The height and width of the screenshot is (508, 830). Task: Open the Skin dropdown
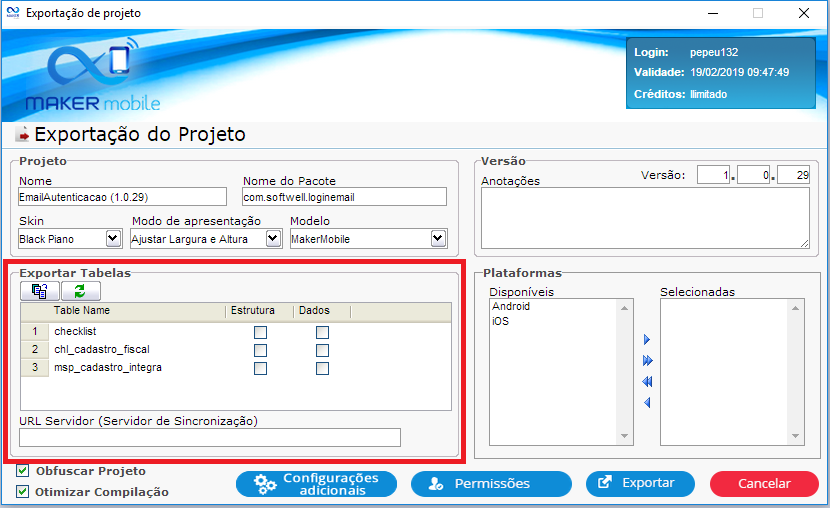113,239
